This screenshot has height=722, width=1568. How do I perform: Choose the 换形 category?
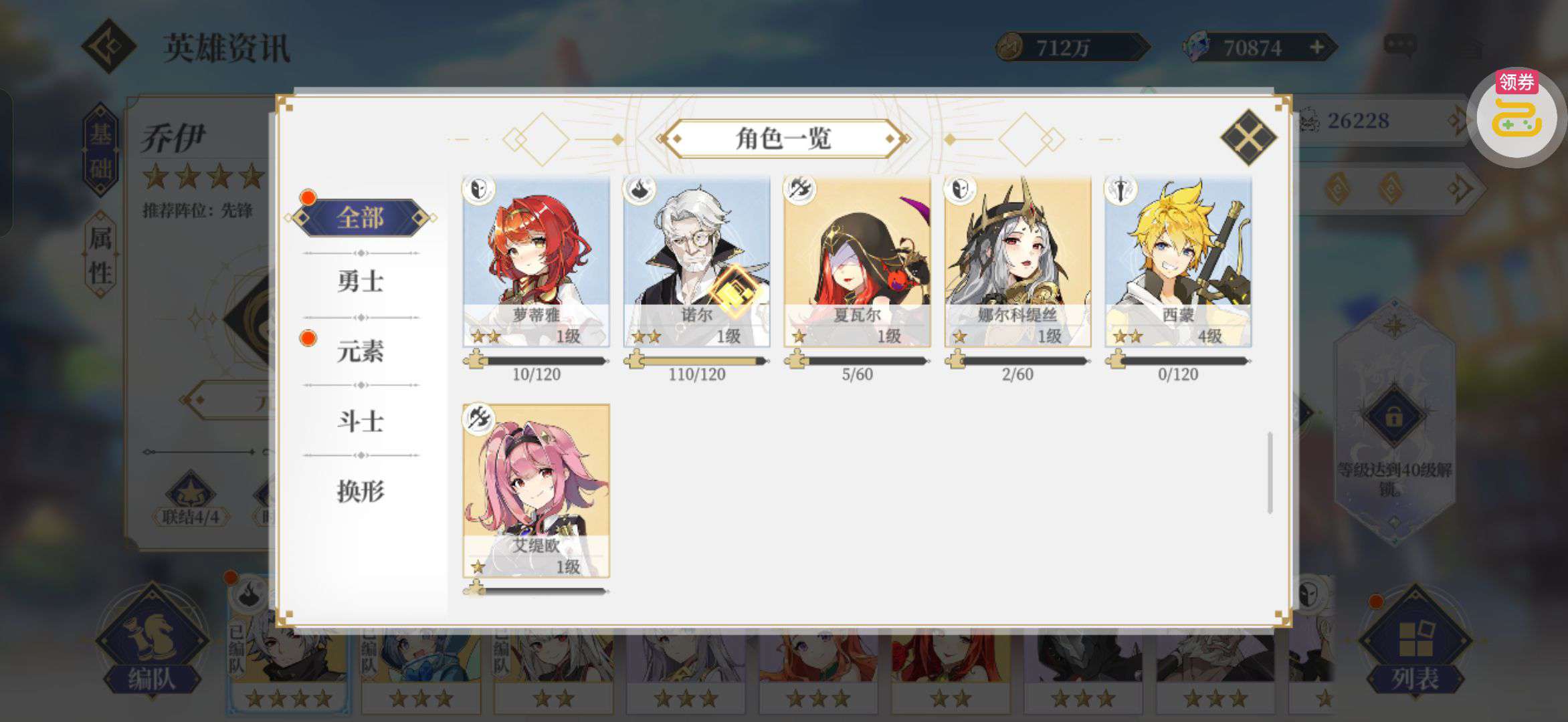(x=361, y=491)
